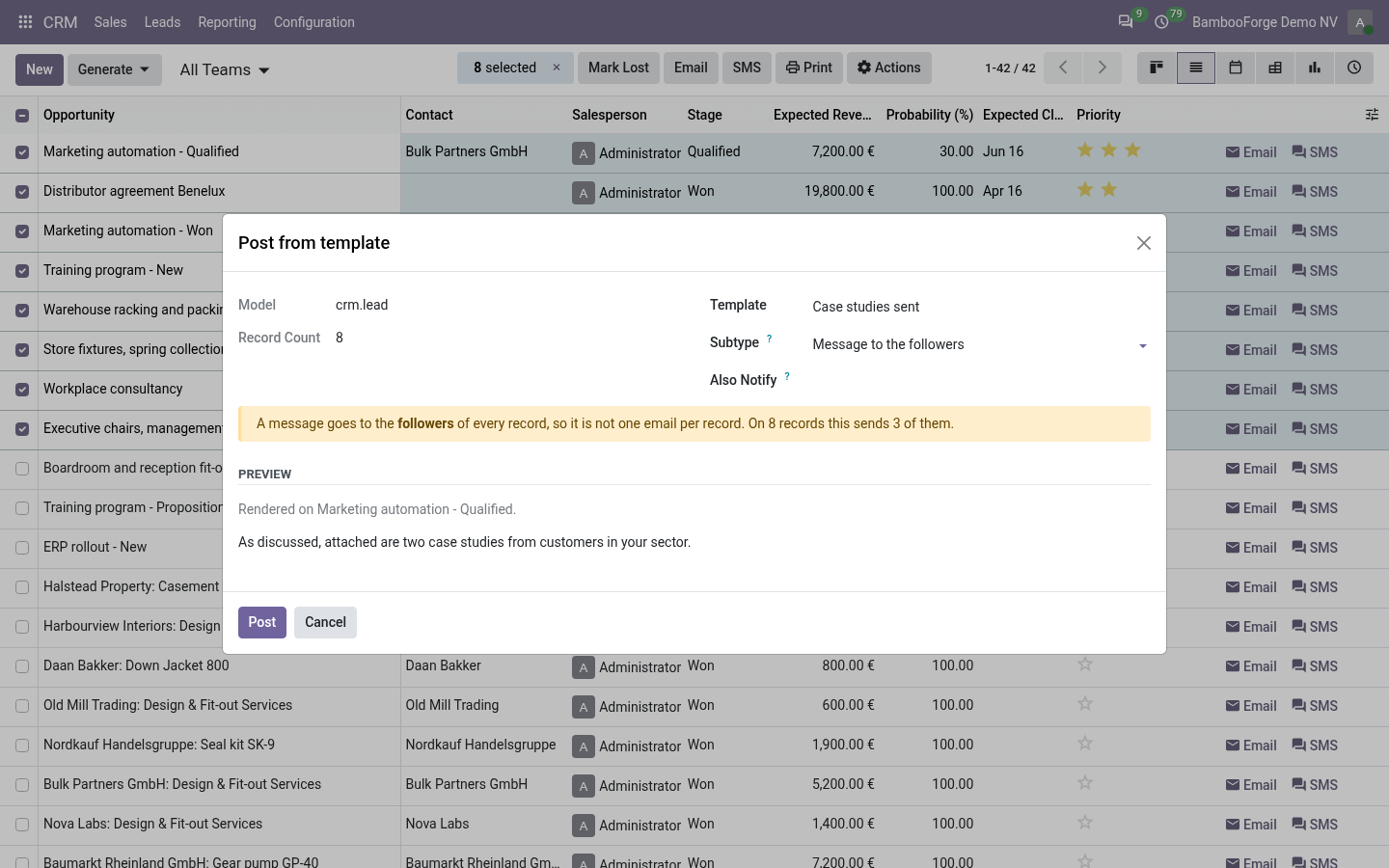This screenshot has width=1389, height=868.
Task: Check the Boorroom and reception fit-out row checkbox
Action: point(22,469)
